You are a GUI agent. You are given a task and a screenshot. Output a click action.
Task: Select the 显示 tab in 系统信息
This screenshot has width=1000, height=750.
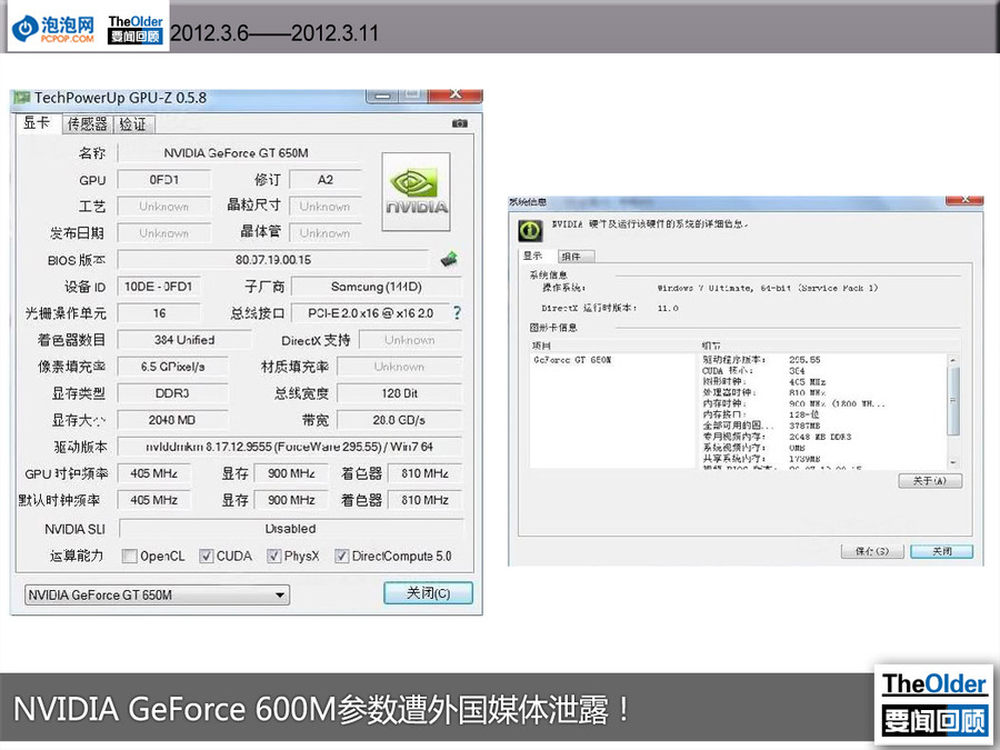pos(534,256)
